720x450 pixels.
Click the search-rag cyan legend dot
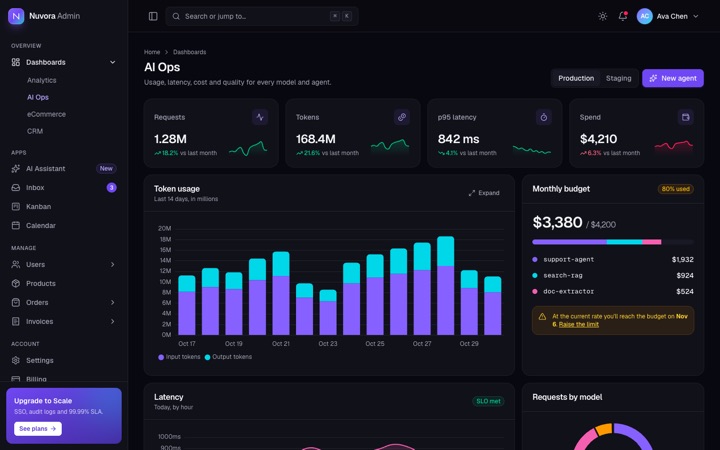pos(534,276)
